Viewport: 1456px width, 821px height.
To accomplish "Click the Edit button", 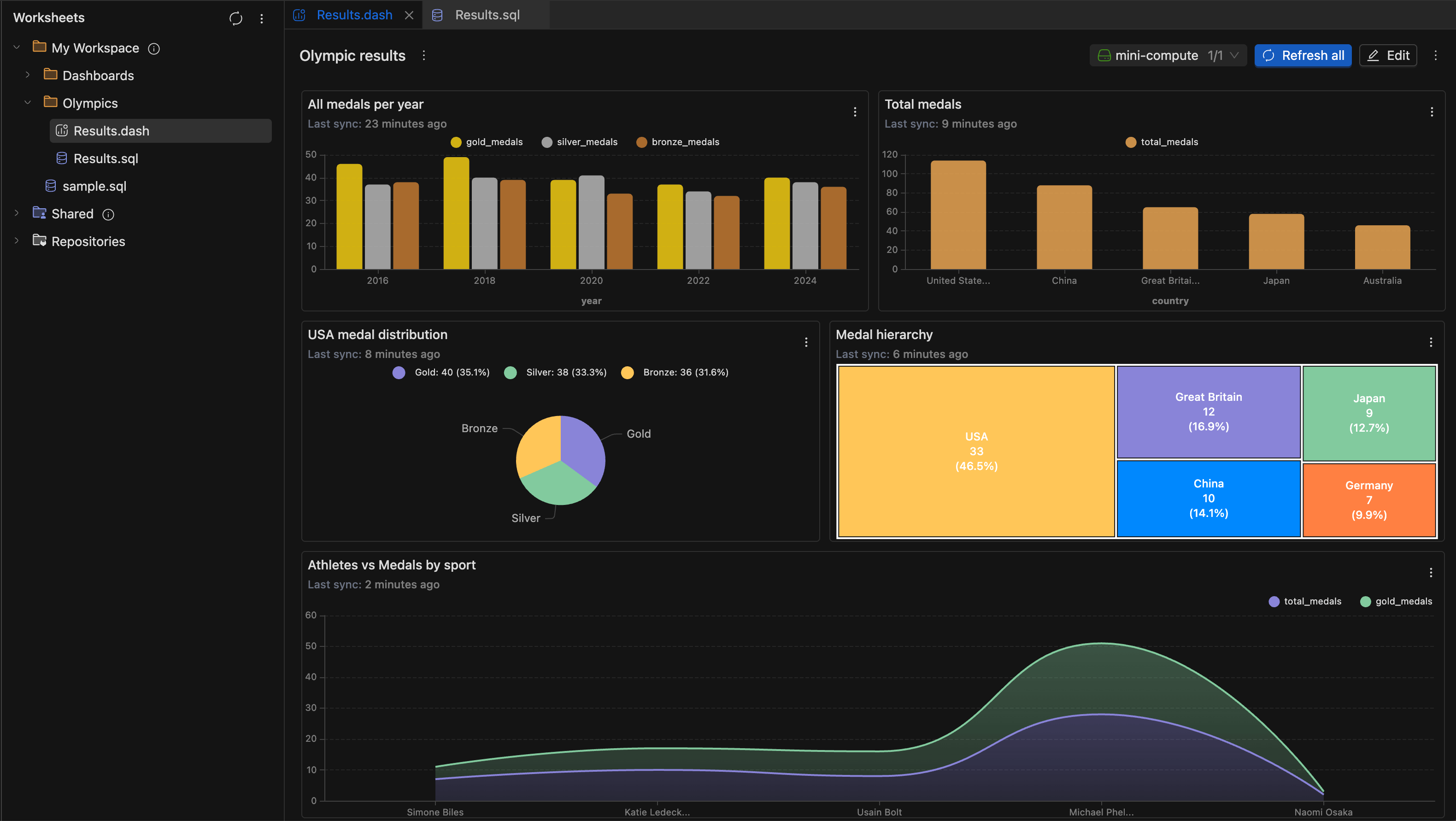I will [x=1388, y=55].
